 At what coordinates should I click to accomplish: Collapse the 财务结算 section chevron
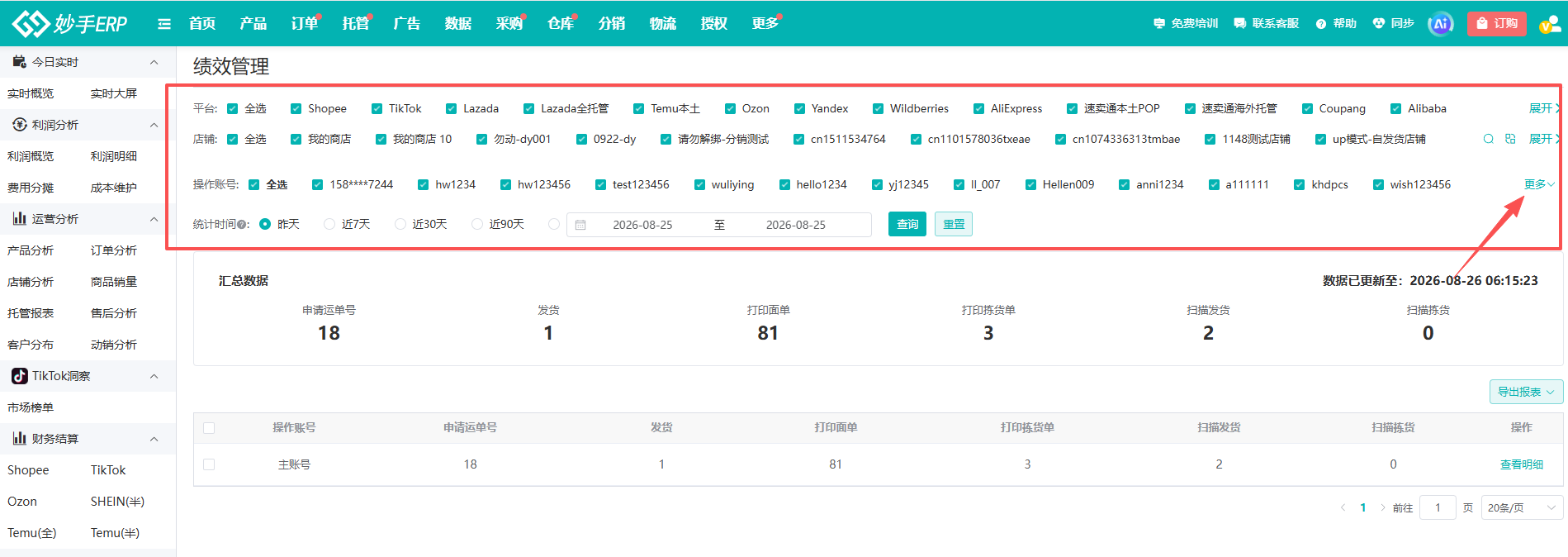154,439
